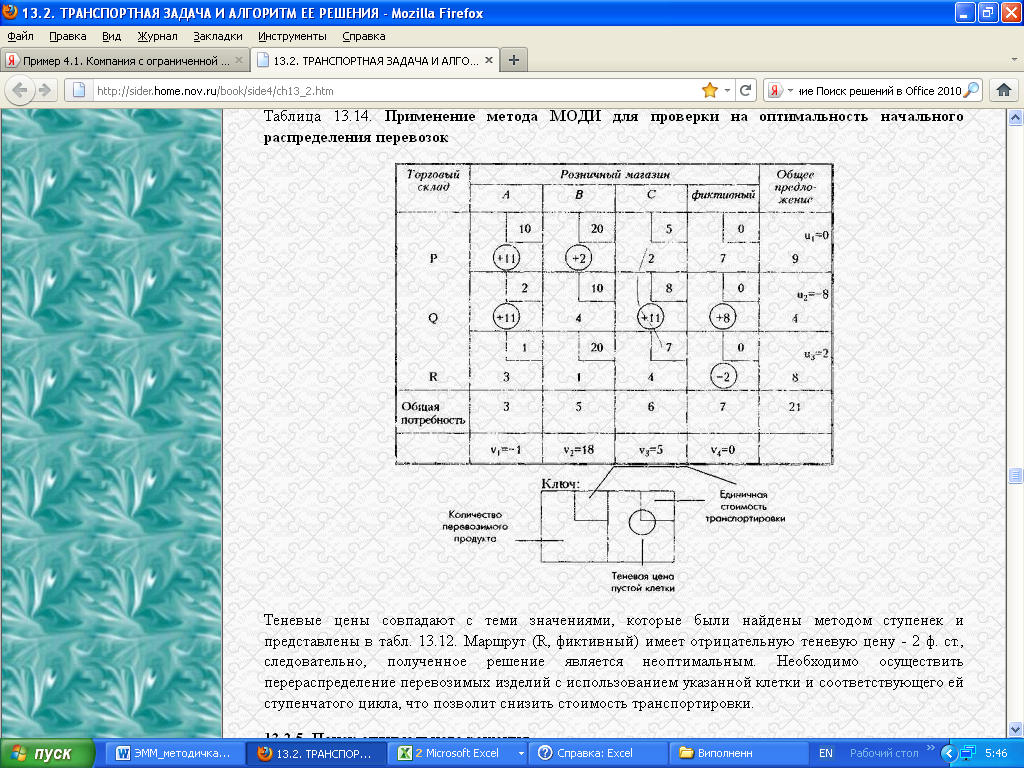Click the v2=18 value in the table
1024x768 pixels.
[579, 450]
